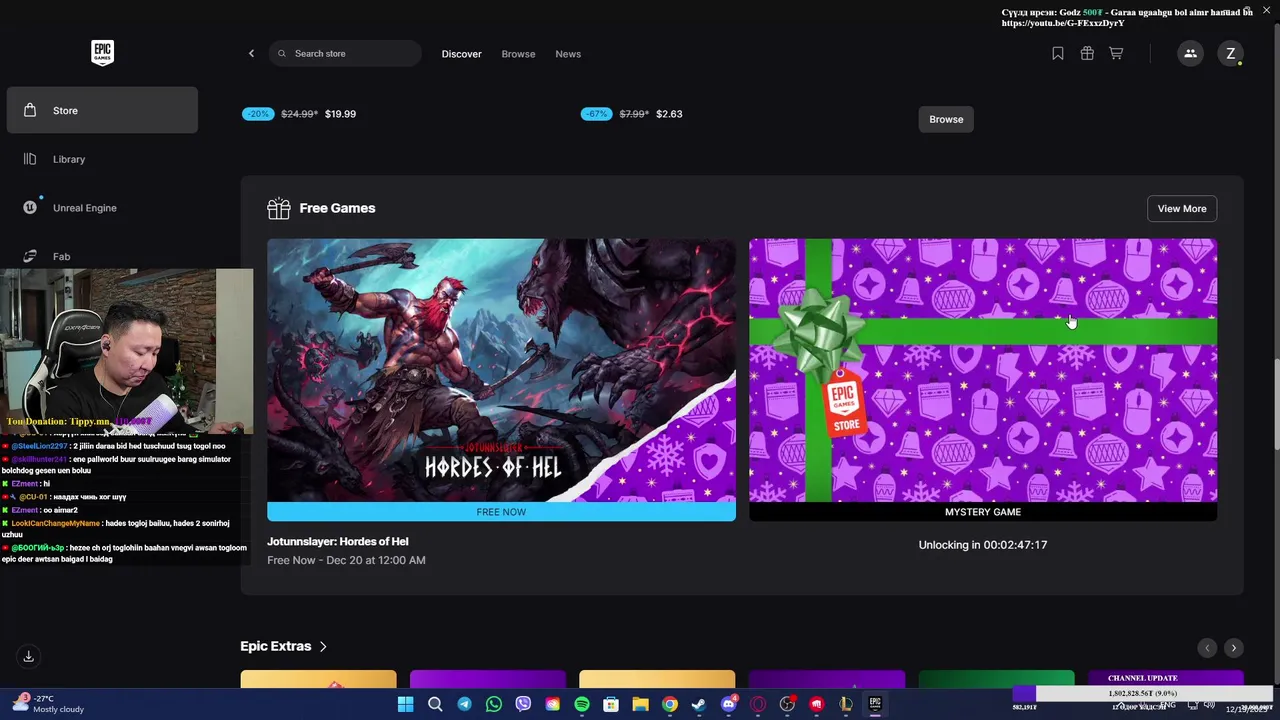
Task: Open the weather widget showing Mostly cloudy
Action: (x=50, y=704)
